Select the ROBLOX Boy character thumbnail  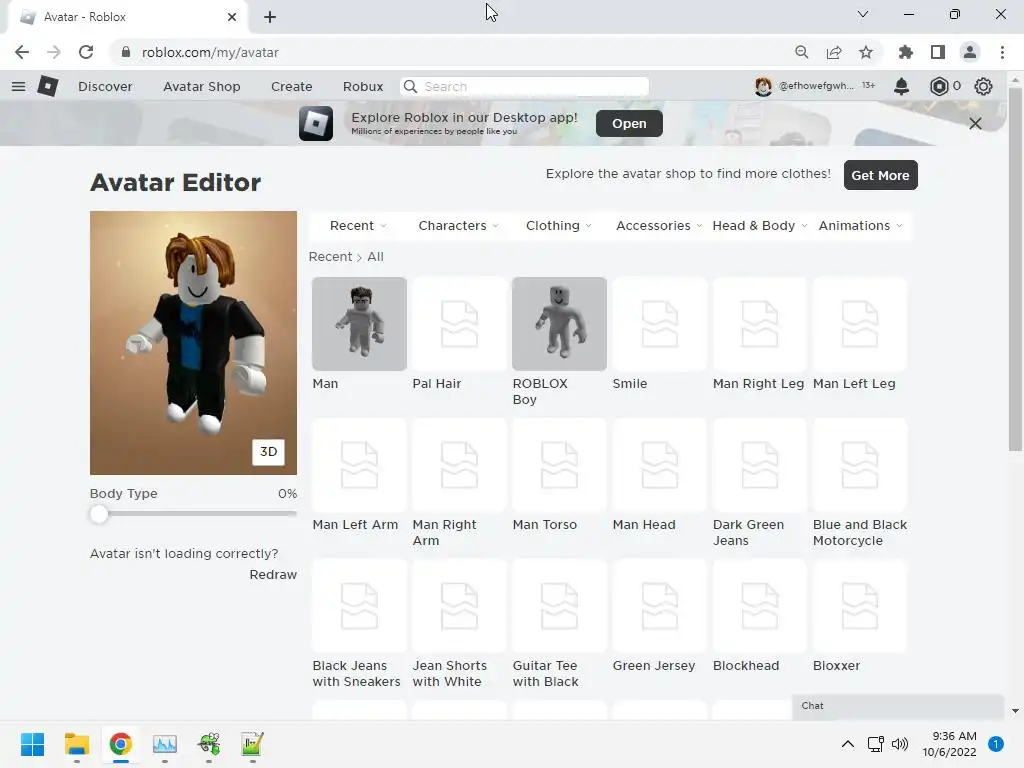click(x=559, y=324)
